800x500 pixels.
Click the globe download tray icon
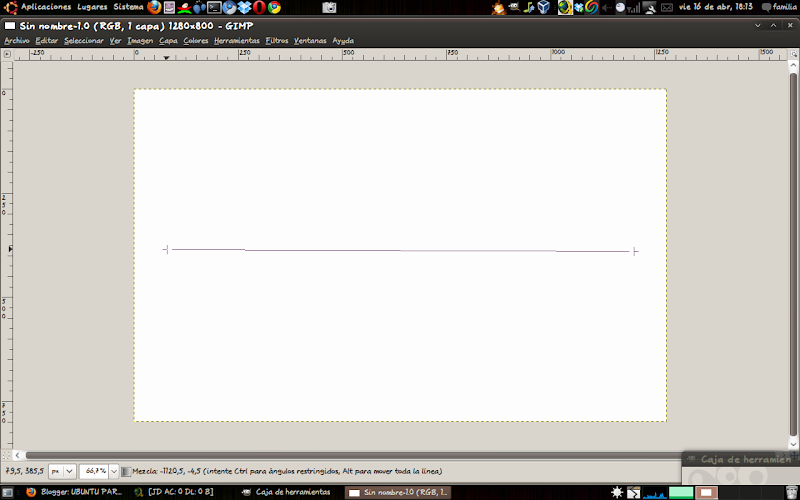[x=565, y=7]
